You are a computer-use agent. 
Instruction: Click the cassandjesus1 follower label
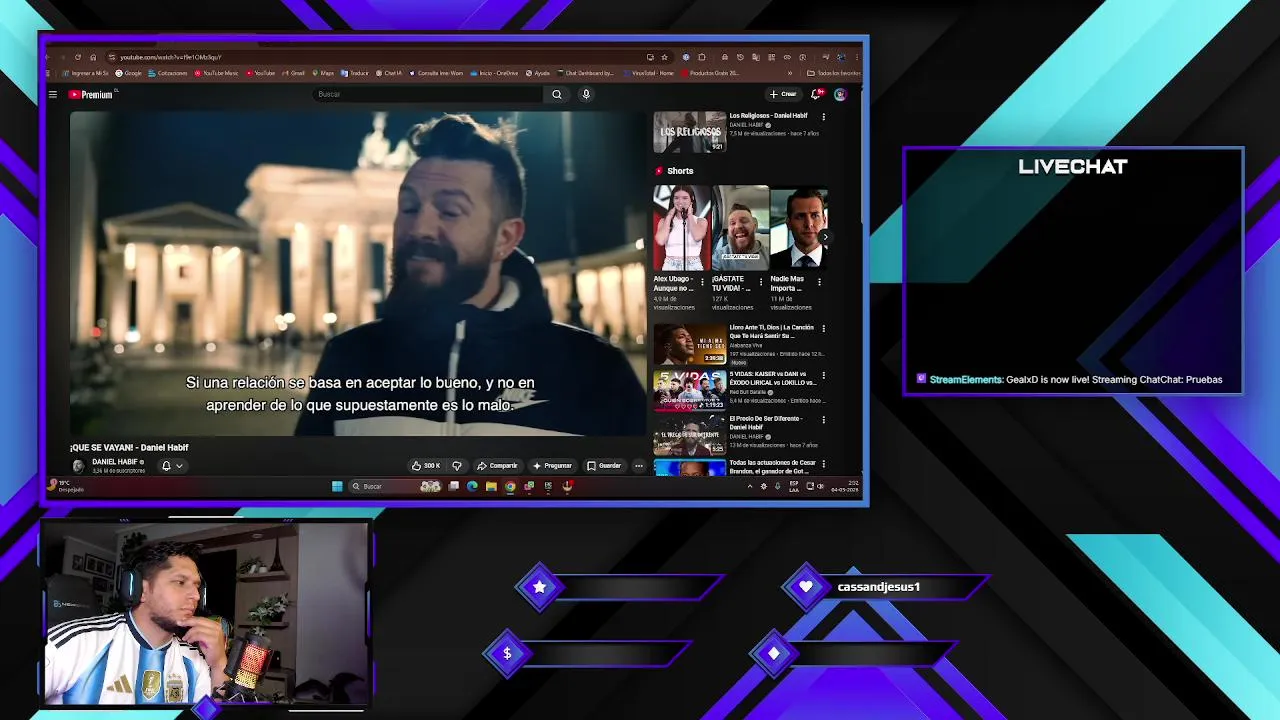[879, 587]
